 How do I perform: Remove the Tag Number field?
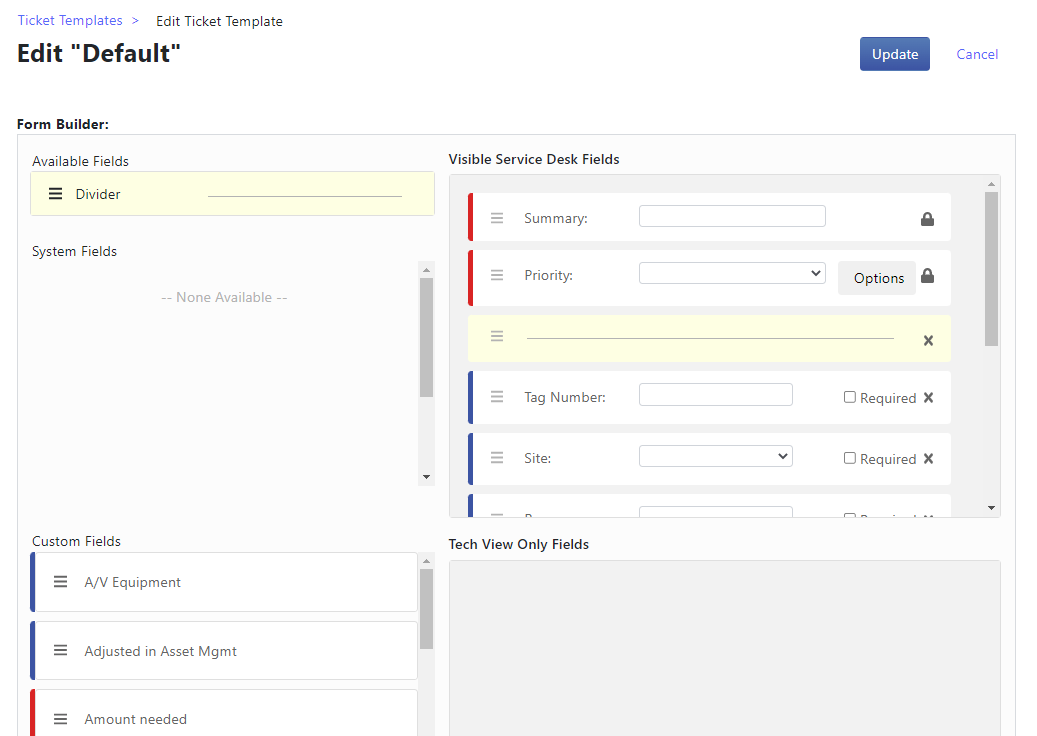pos(929,397)
